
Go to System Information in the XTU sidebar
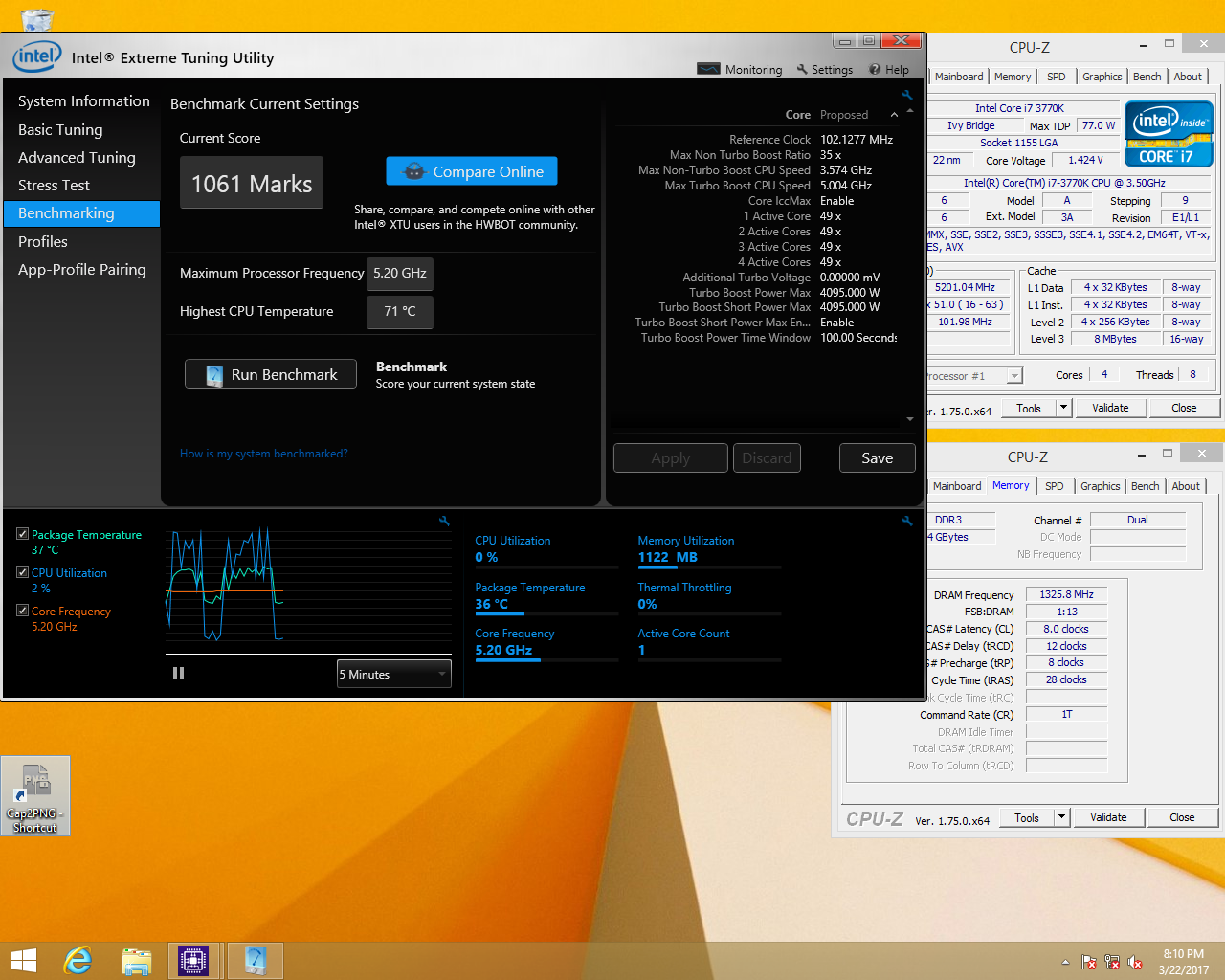[83, 101]
